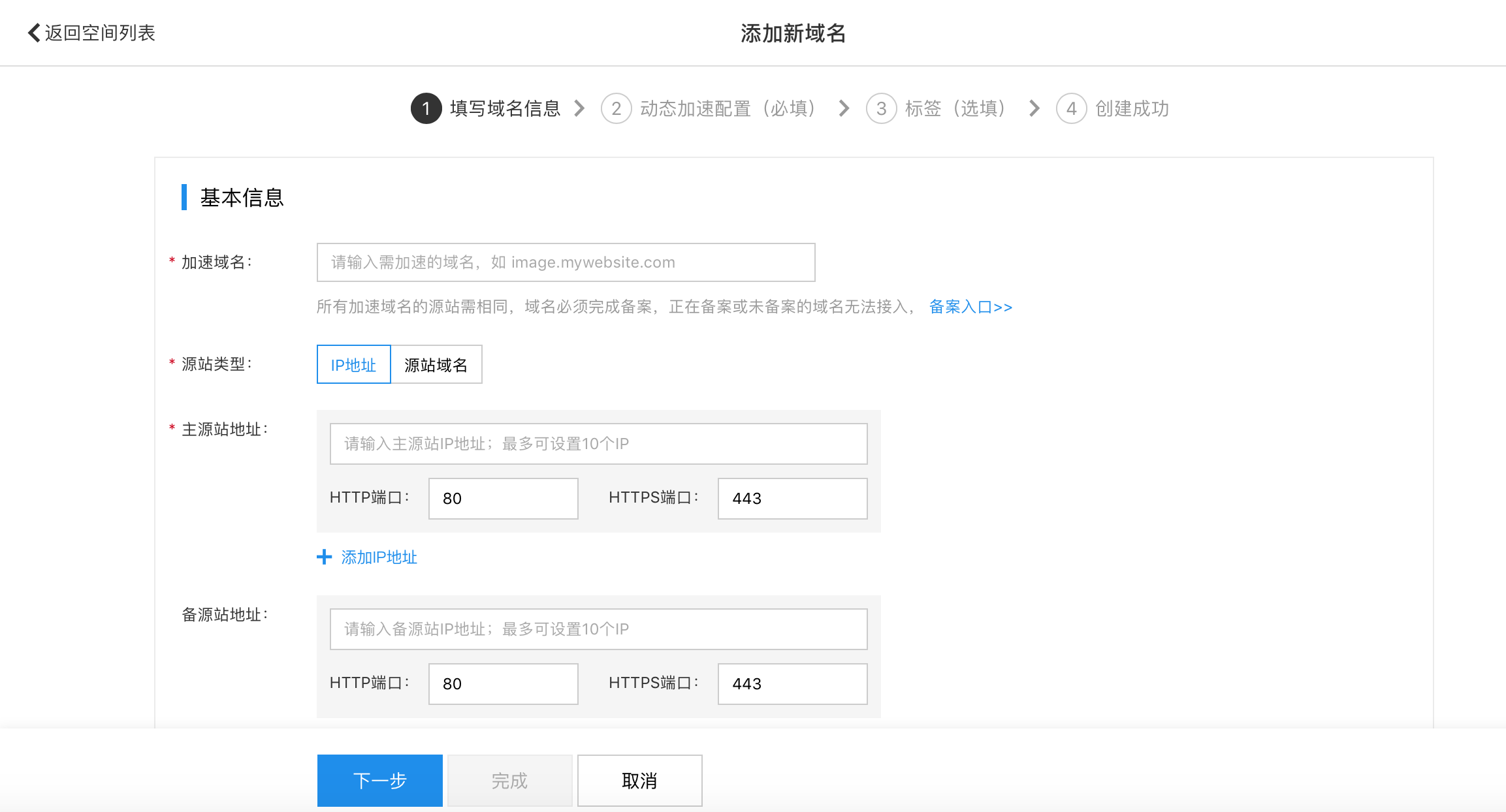The width and height of the screenshot is (1506, 812).
Task: Click step 2 circle for 动态加速配置
Action: (x=616, y=108)
